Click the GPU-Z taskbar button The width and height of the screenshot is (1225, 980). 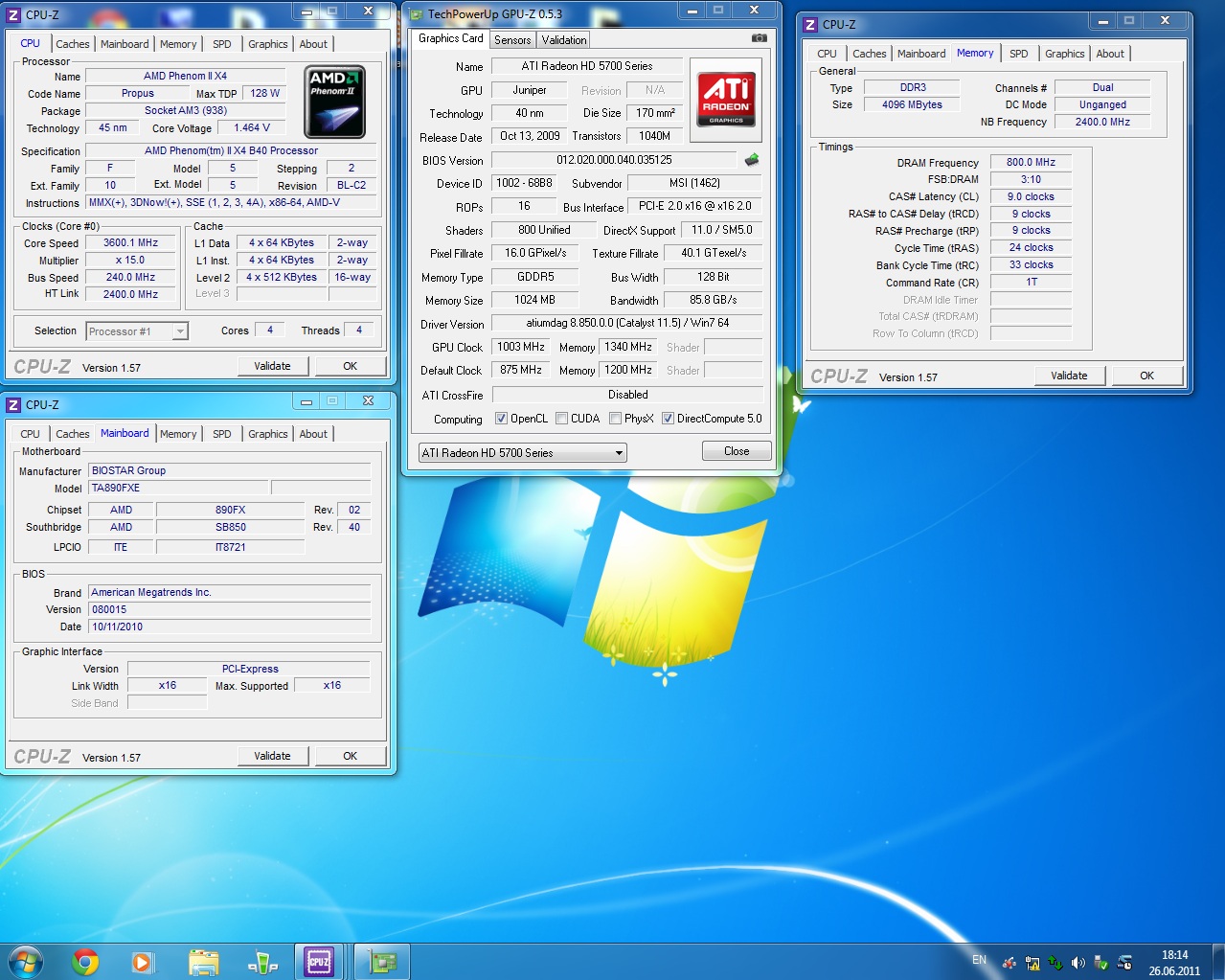(382, 962)
